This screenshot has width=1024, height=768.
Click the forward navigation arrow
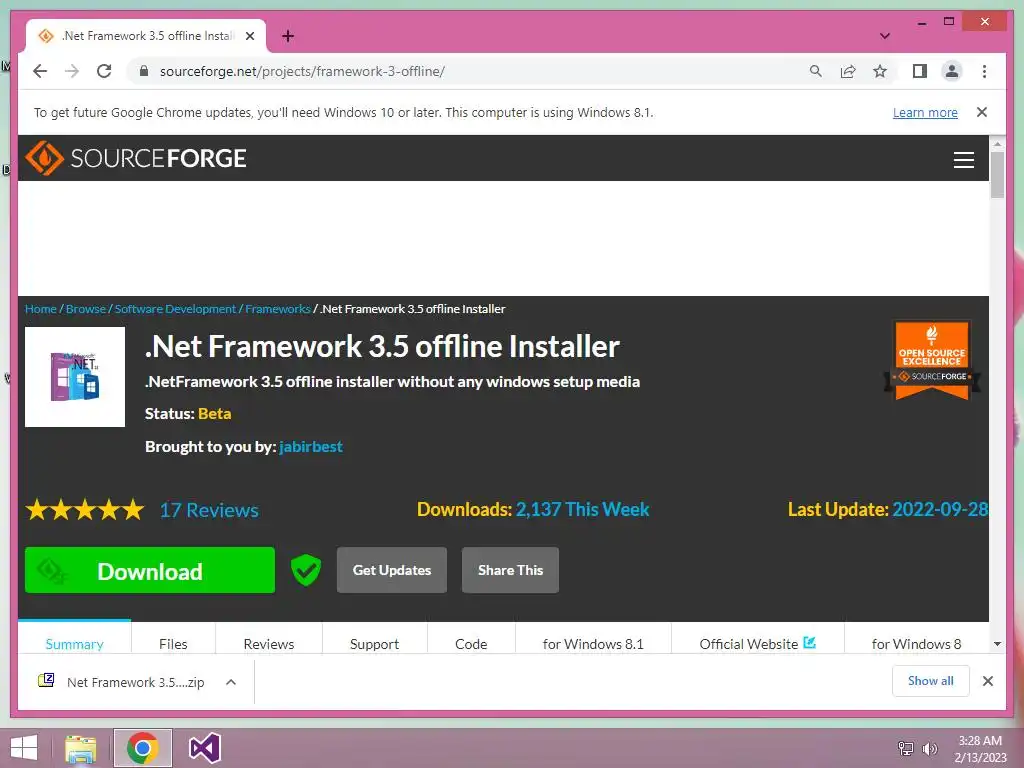[72, 71]
